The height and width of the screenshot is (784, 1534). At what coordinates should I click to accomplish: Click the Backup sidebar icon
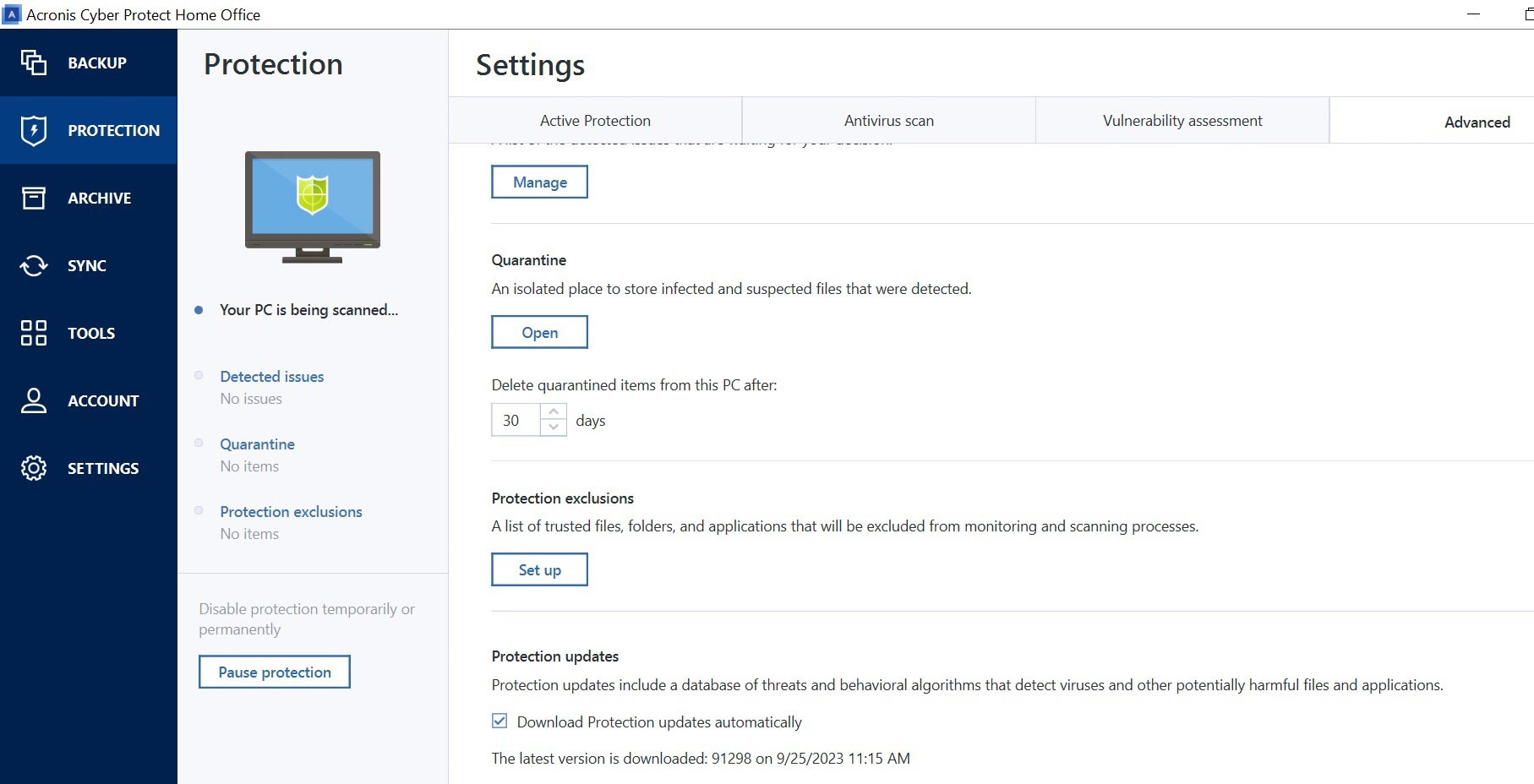pyautogui.click(x=34, y=63)
